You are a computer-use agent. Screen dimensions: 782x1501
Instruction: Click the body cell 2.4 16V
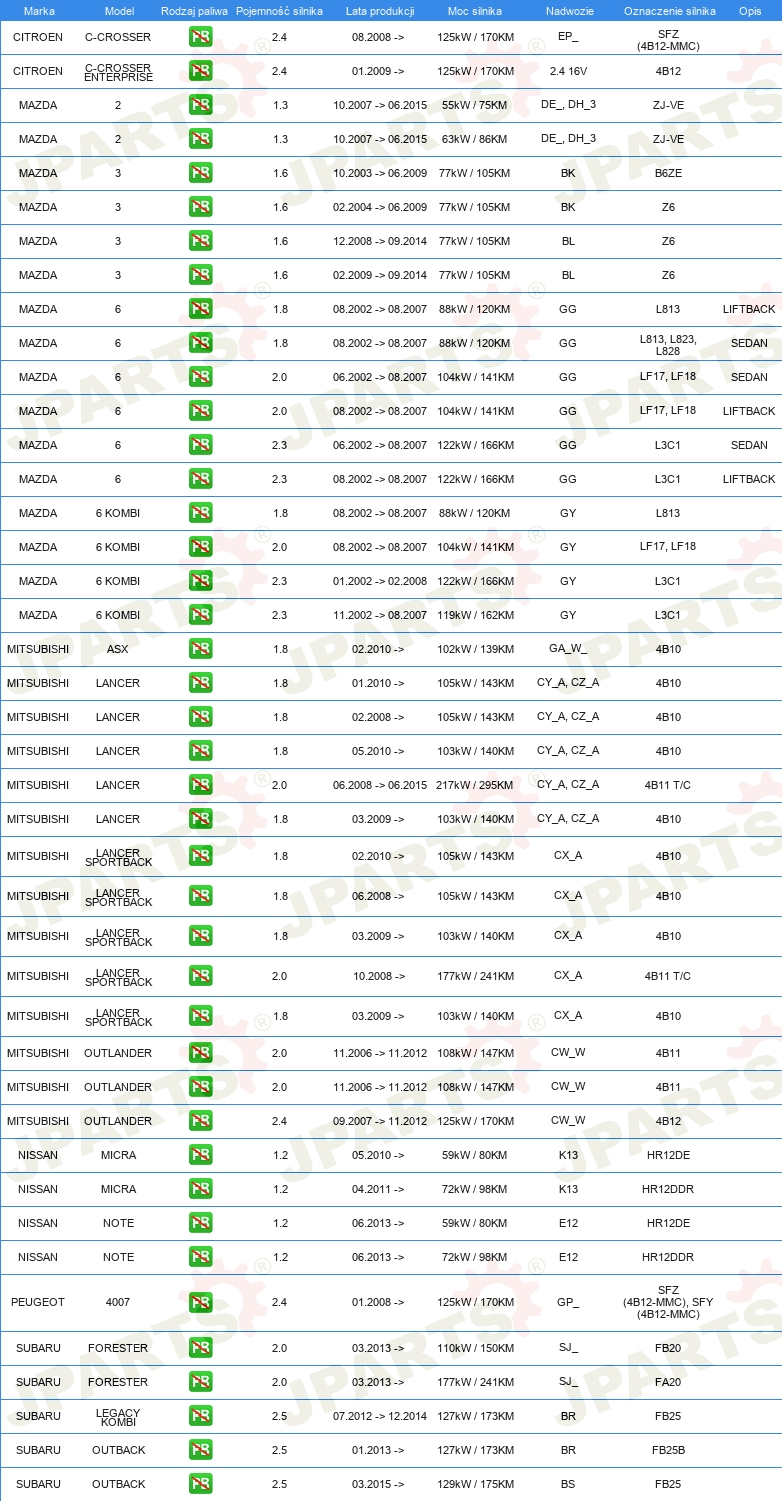coord(568,71)
